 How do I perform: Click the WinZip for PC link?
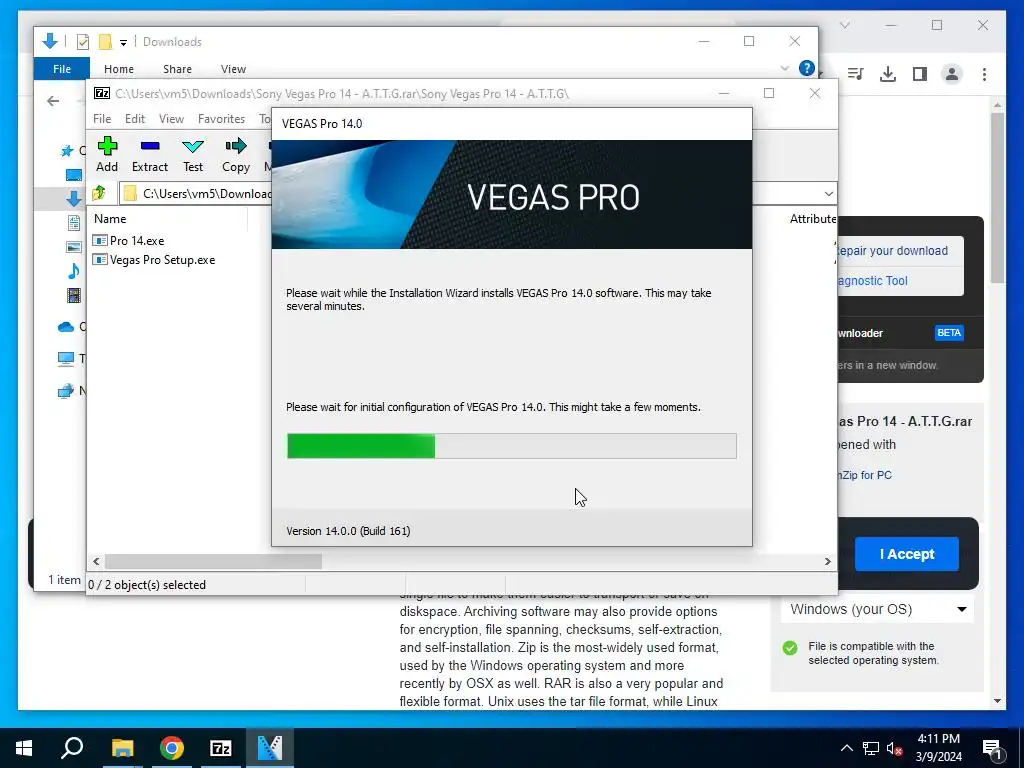click(864, 475)
